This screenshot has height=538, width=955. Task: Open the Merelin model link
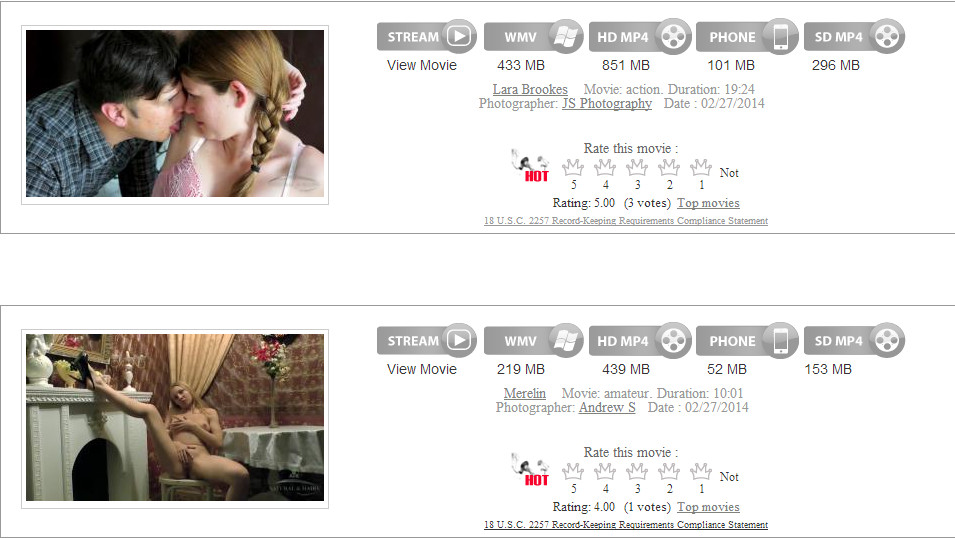click(524, 394)
